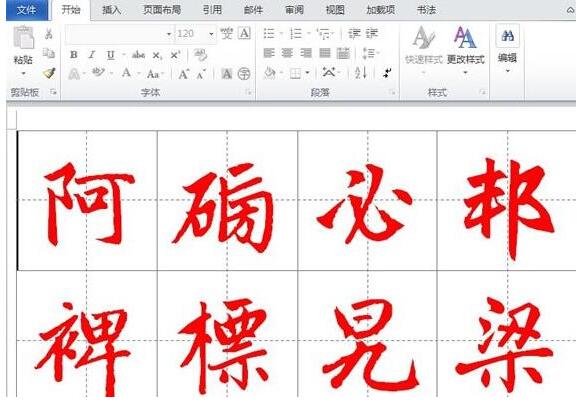Click the character border (boxed A) icon
577x404 pixels.
244,33
